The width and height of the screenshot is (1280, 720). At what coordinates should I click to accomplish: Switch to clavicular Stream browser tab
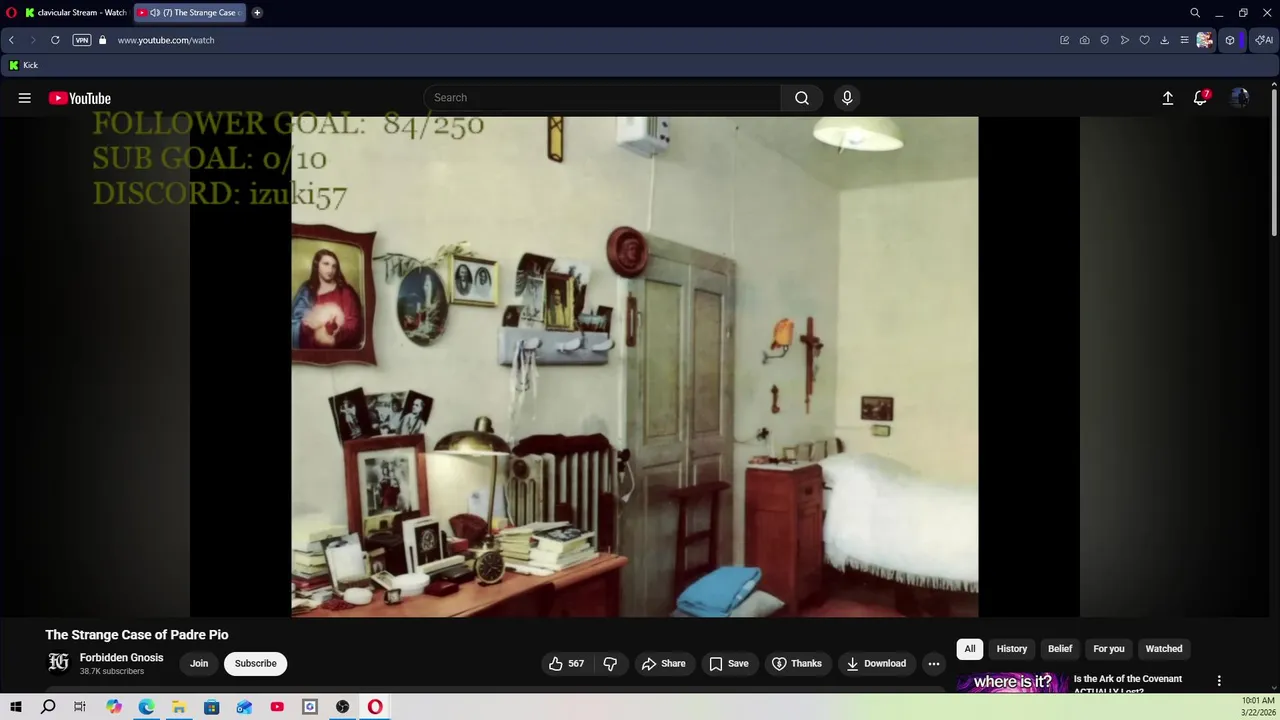click(76, 12)
